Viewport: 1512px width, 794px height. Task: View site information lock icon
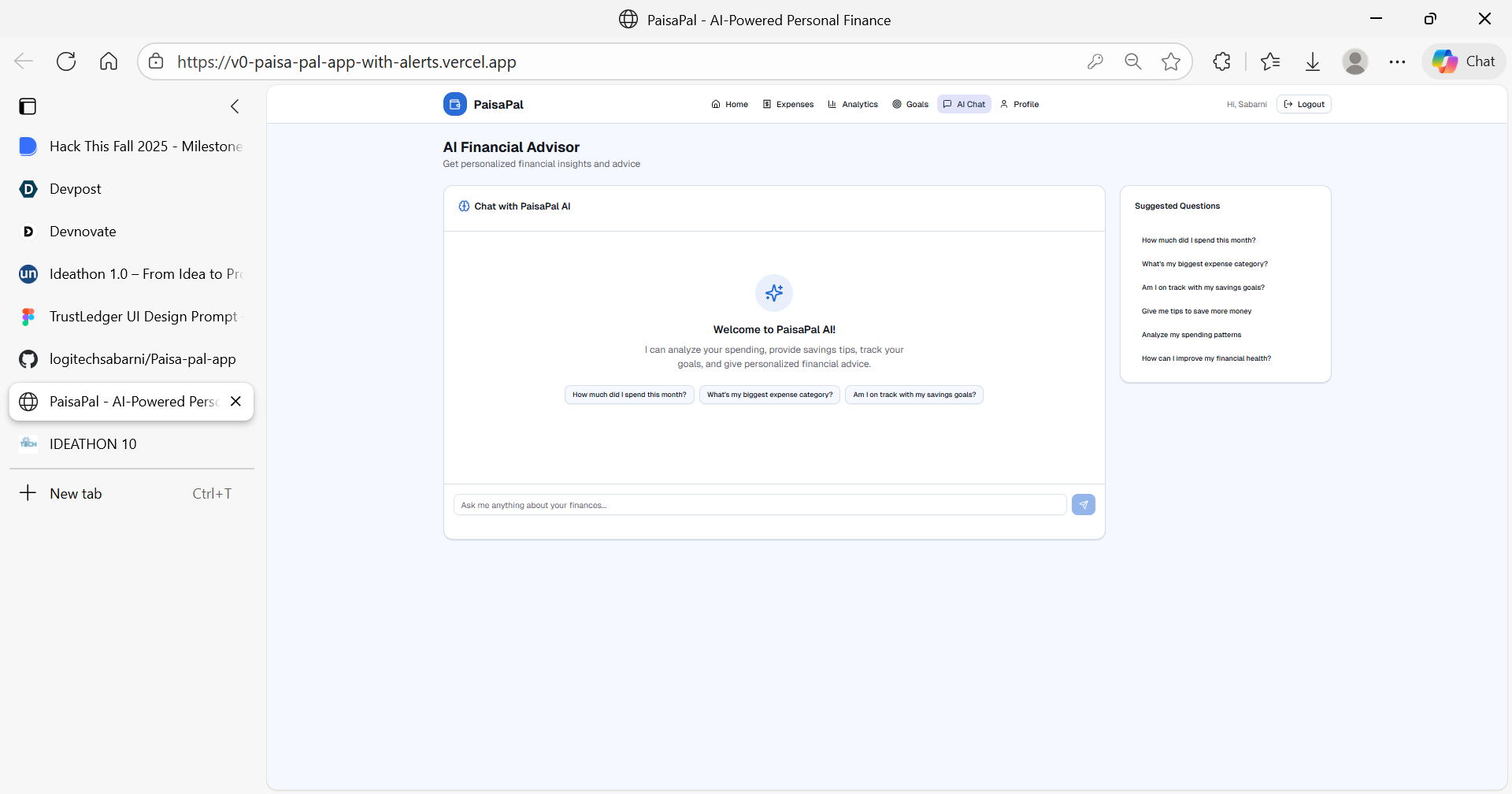pos(156,61)
